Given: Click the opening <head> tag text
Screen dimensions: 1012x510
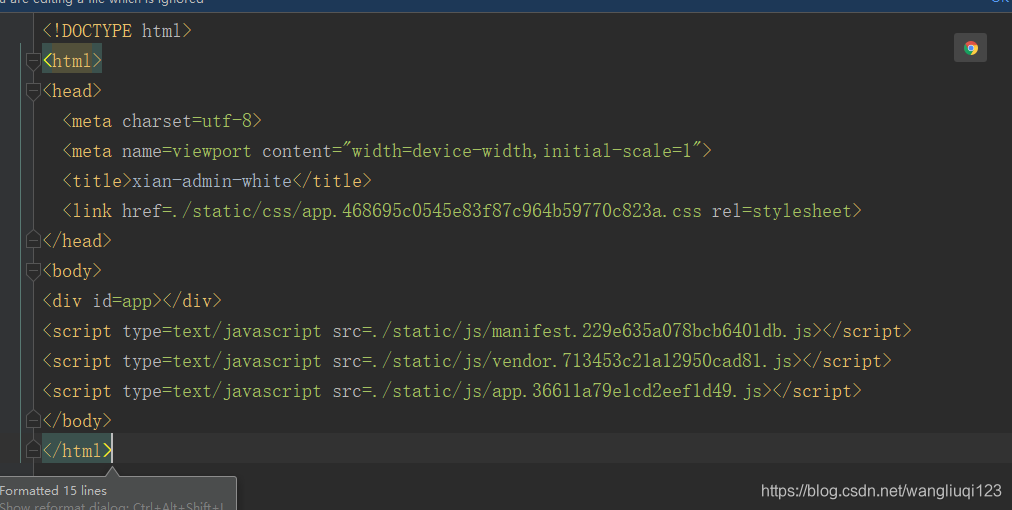Looking at the screenshot, I should pyautogui.click(x=72, y=91).
